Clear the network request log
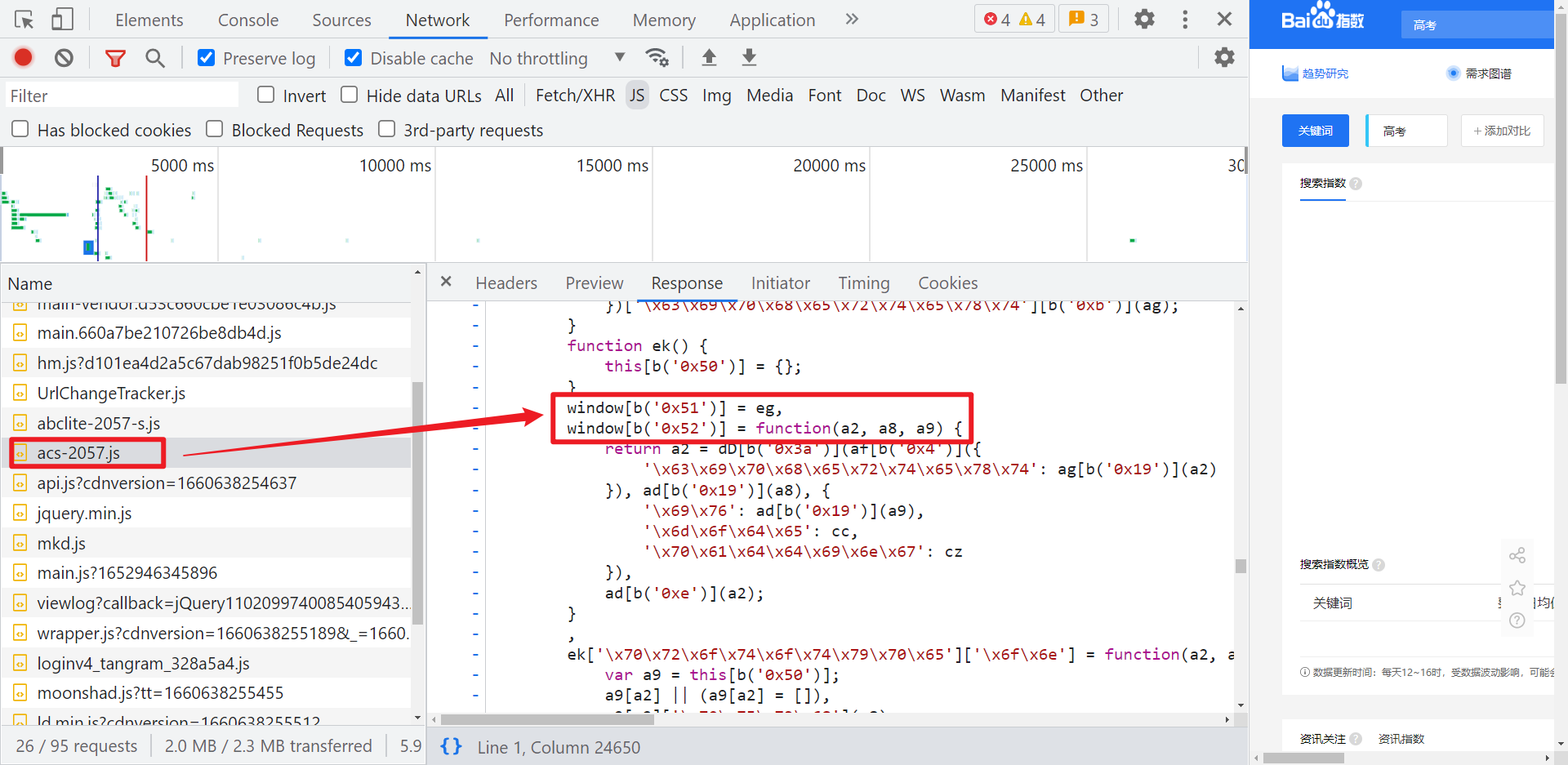The image size is (1568, 765). 65,57
